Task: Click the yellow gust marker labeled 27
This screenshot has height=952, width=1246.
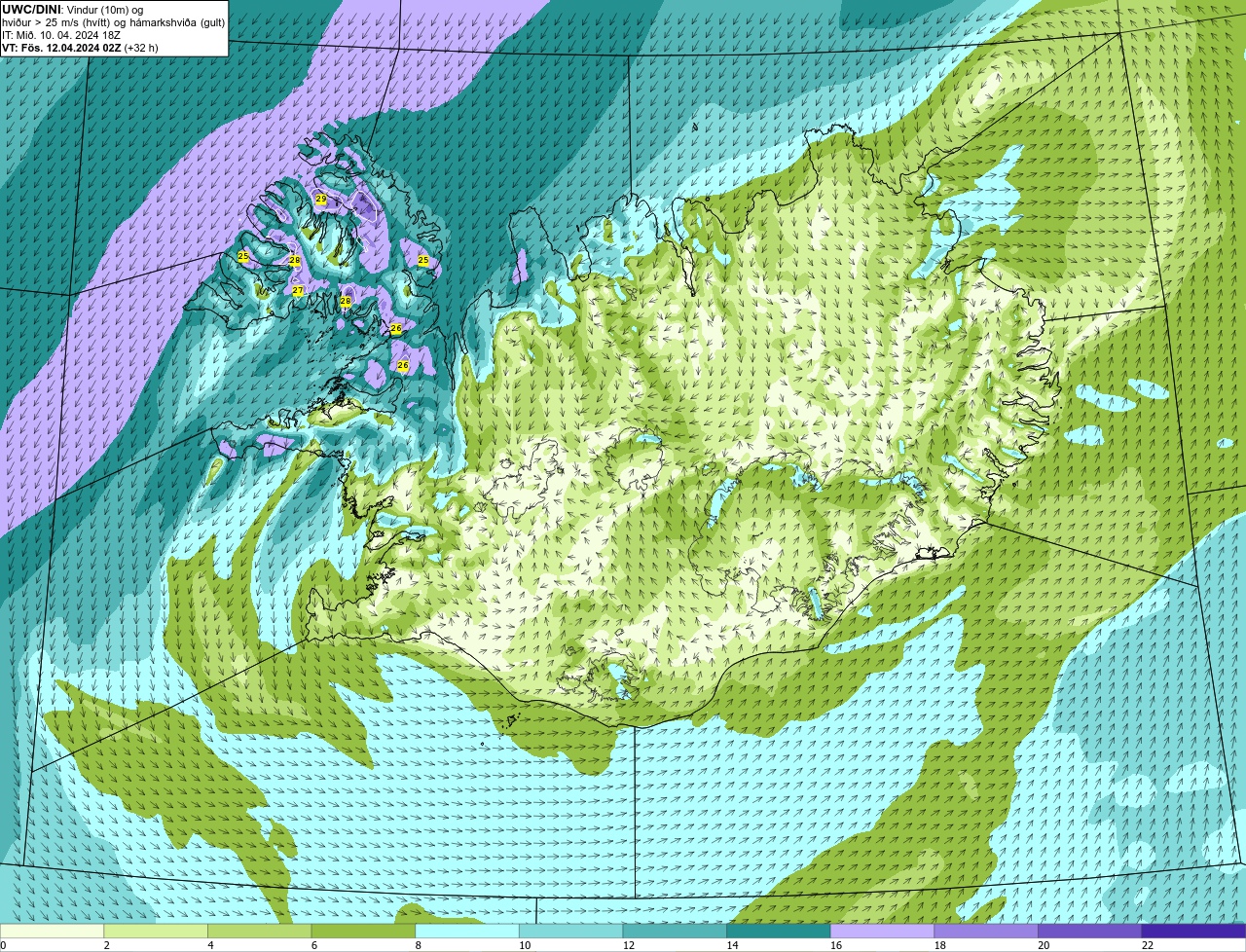Action: [298, 290]
